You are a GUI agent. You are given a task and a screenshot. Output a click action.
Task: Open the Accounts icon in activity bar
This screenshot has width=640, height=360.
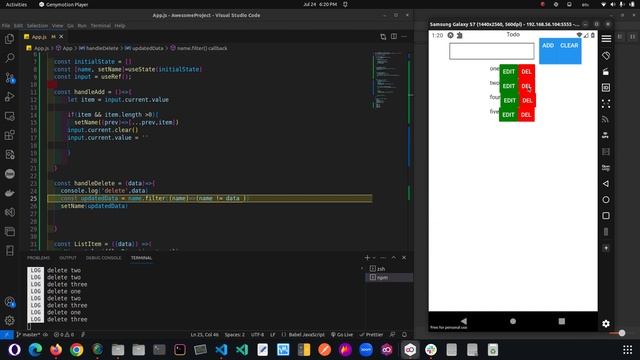point(9,302)
